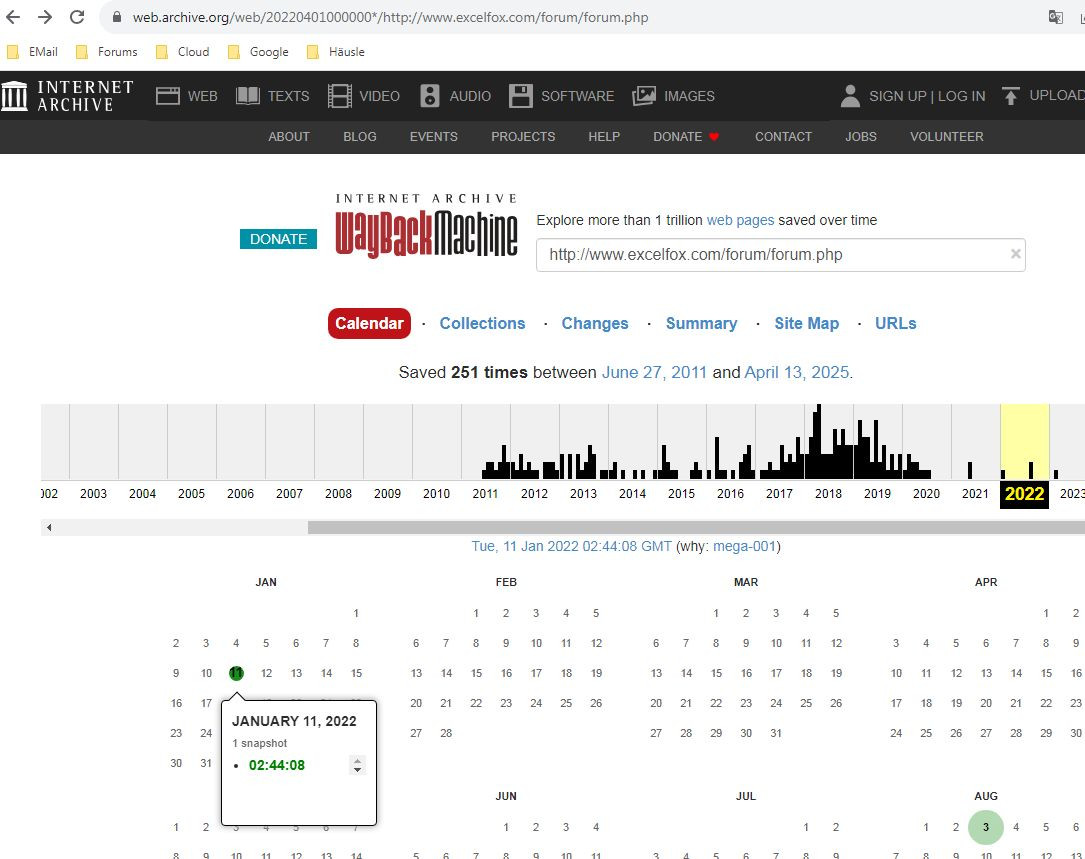Open the 02:44:08 snapshot in the popup
The width and height of the screenshot is (1085, 859).
pyautogui.click(x=277, y=765)
